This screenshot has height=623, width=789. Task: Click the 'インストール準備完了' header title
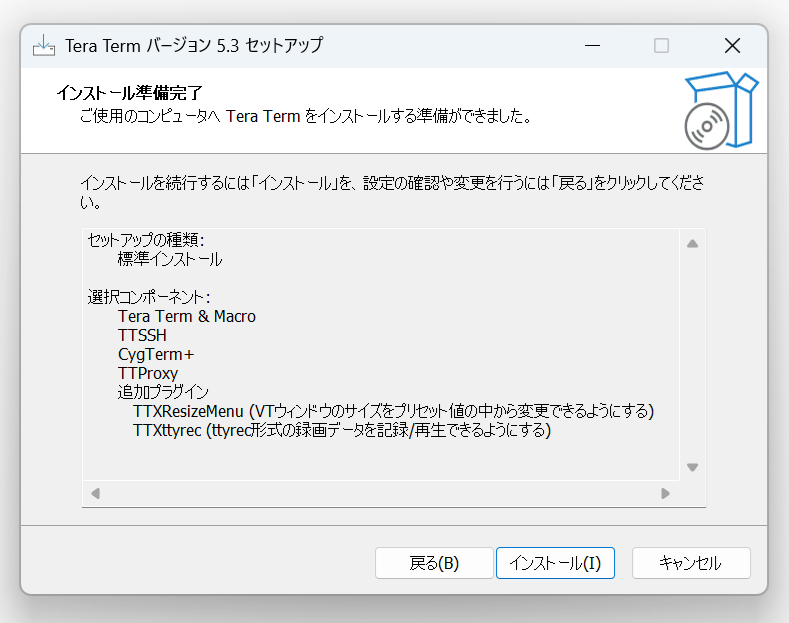pos(129,93)
